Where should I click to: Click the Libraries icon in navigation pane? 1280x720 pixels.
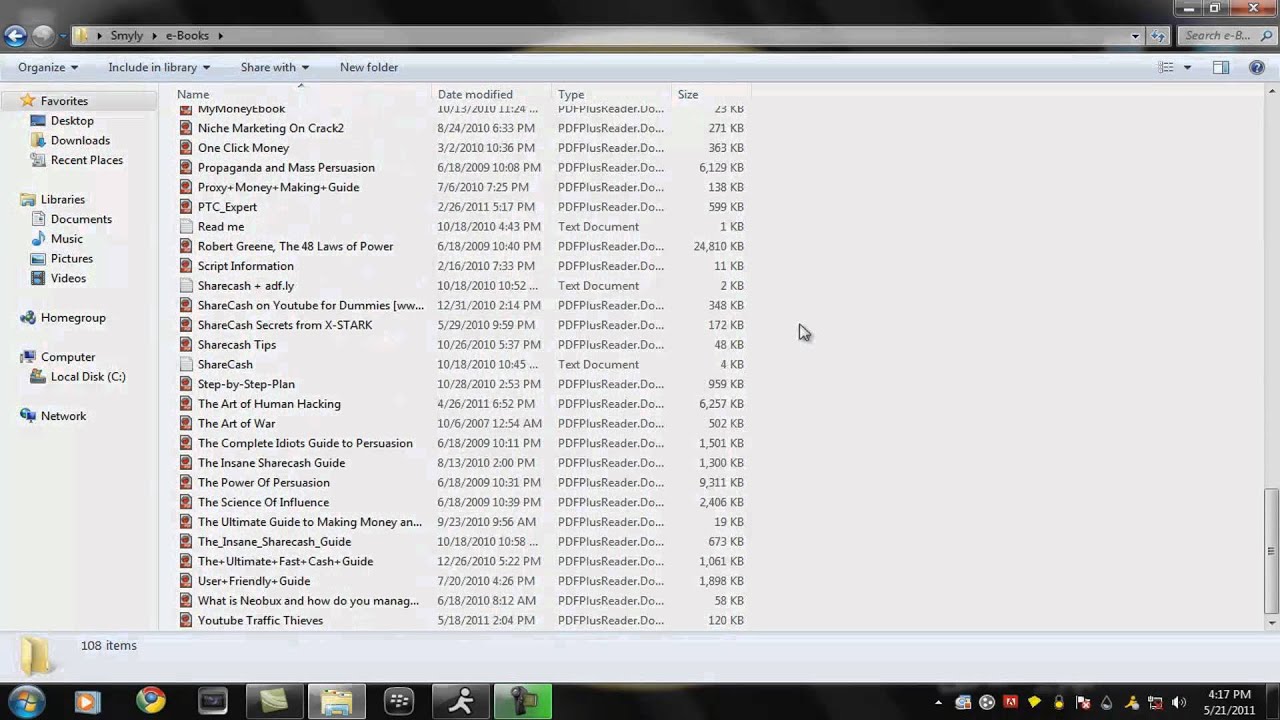[x=28, y=200]
